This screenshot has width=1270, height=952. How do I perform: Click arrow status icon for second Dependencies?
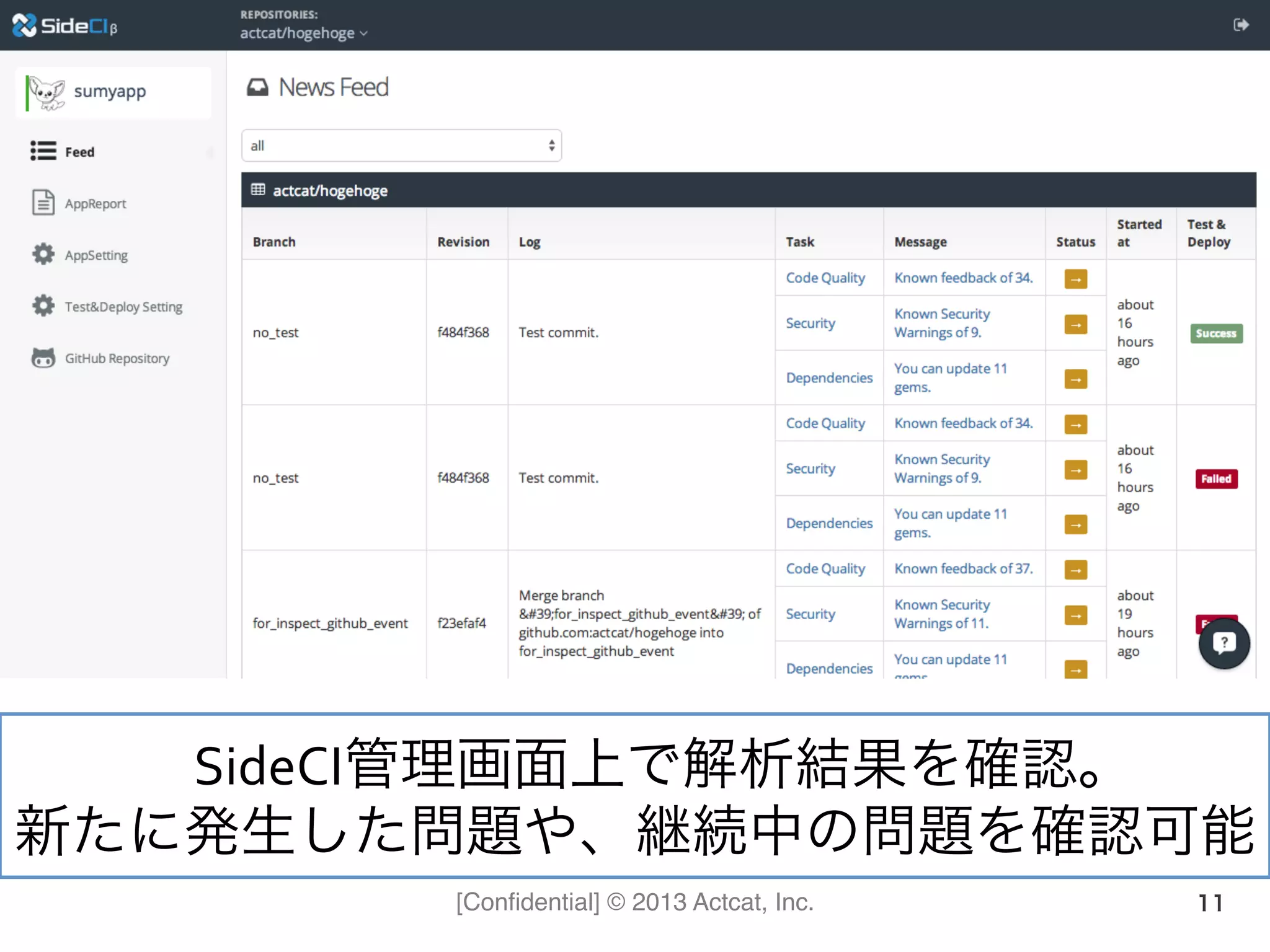[x=1076, y=524]
